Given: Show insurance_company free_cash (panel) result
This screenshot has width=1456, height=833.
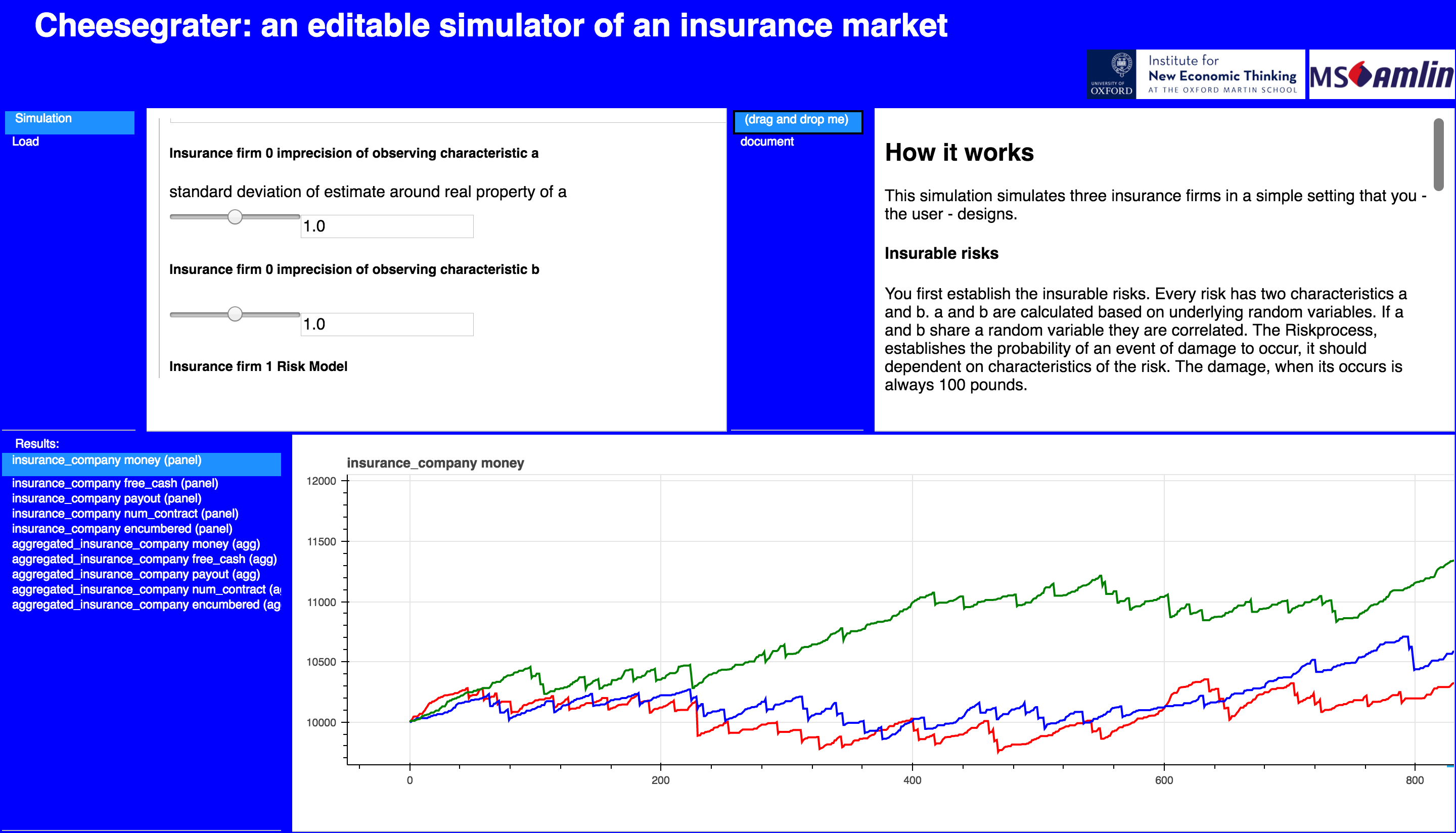Looking at the screenshot, I should tap(115, 483).
